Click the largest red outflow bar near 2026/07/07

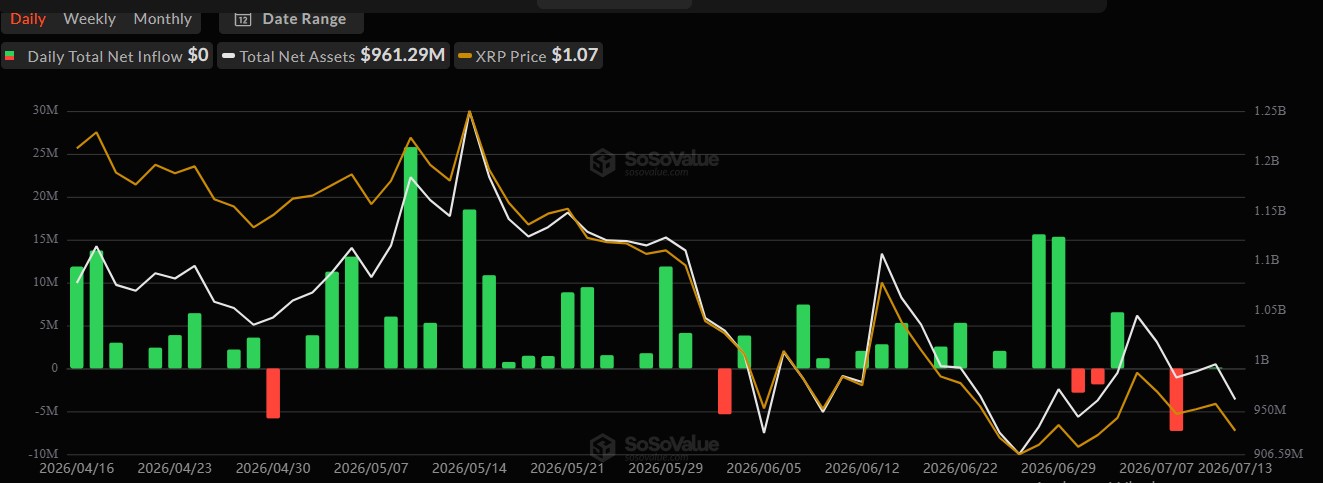click(x=1176, y=399)
